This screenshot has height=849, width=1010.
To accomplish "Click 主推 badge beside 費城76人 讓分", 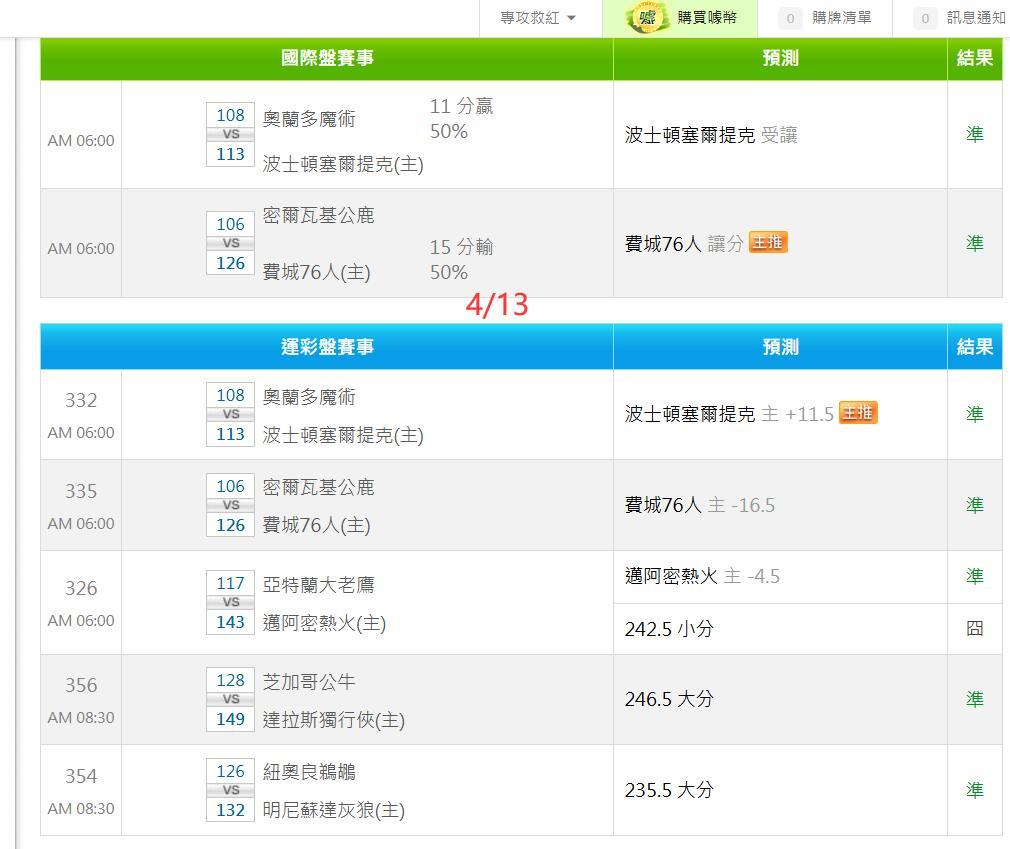I will click(x=767, y=243).
